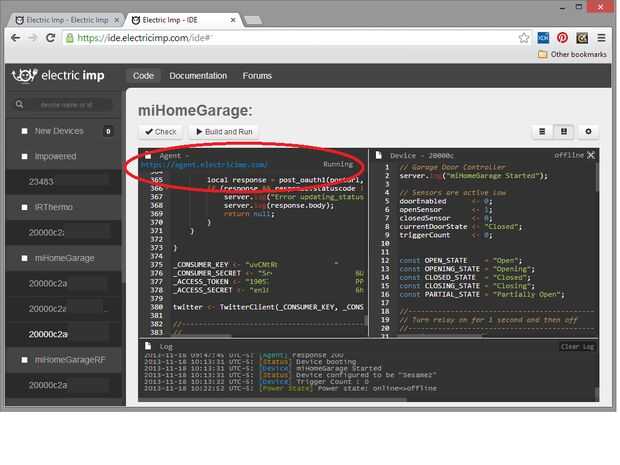Click the electric imp logo
The image size is (620, 465).
click(x=58, y=75)
